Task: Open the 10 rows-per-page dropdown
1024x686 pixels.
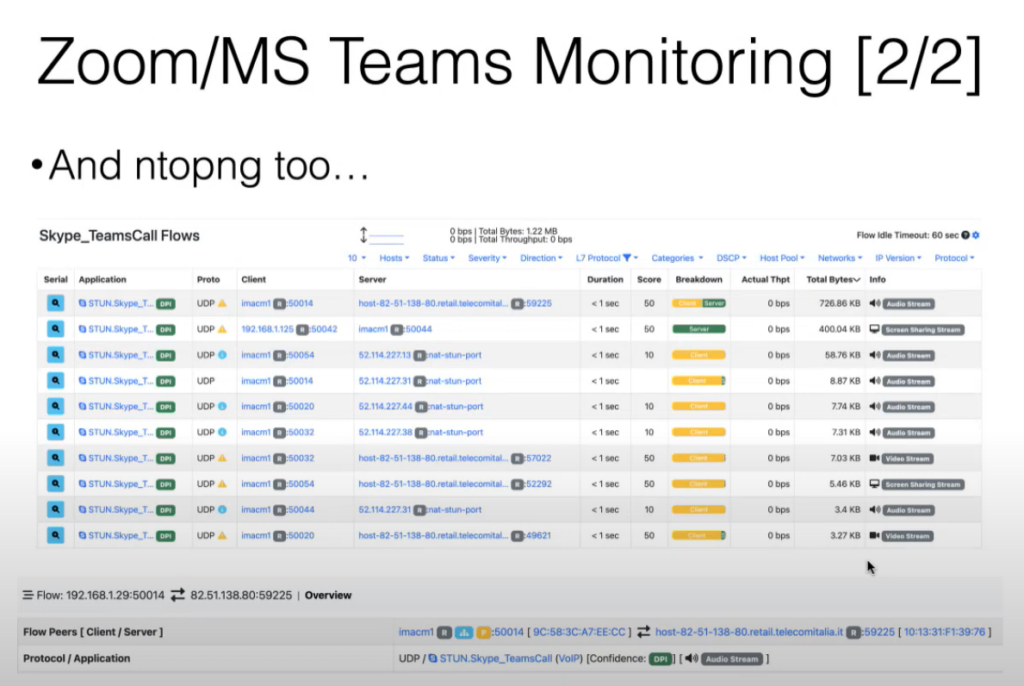Action: tap(357, 258)
